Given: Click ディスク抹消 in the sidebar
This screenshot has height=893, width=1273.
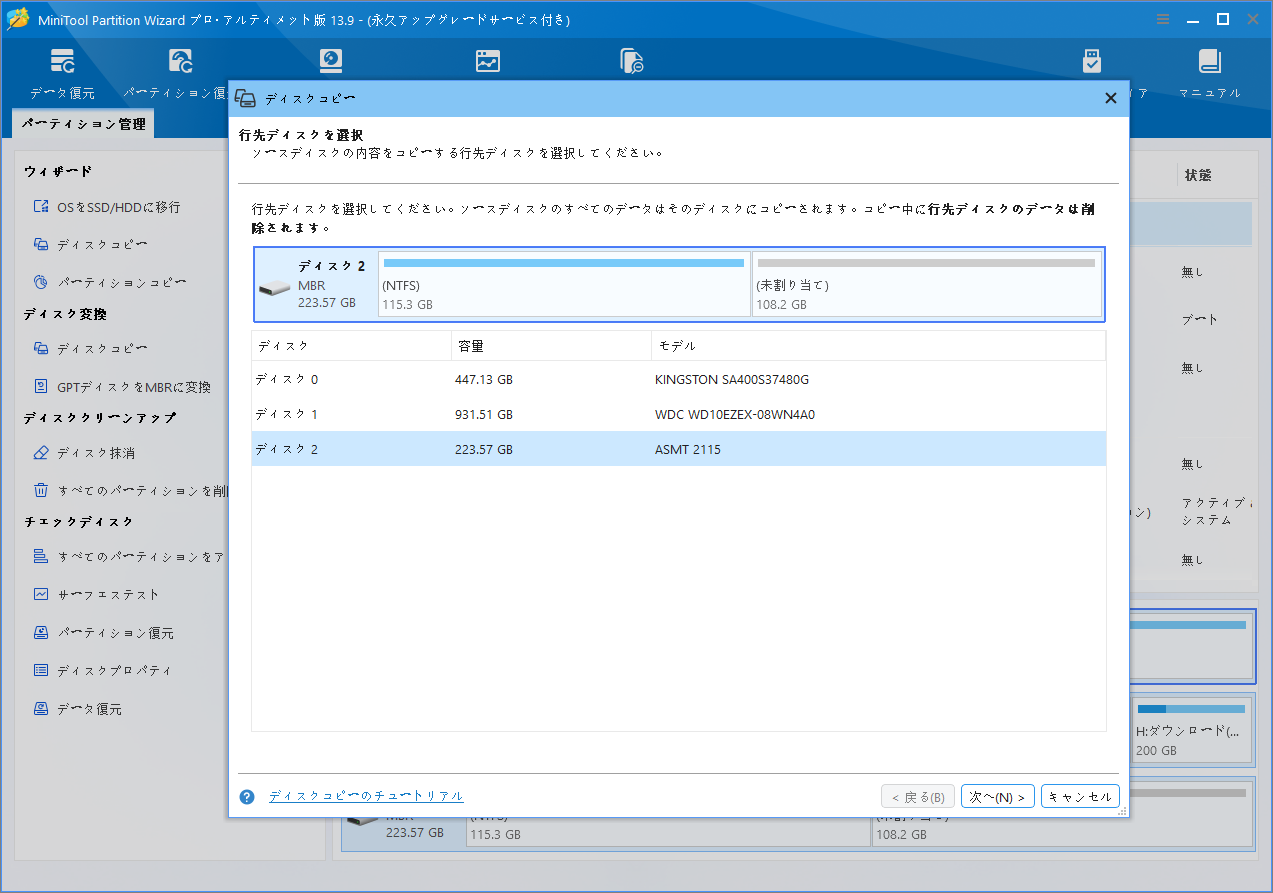Looking at the screenshot, I should (84, 453).
